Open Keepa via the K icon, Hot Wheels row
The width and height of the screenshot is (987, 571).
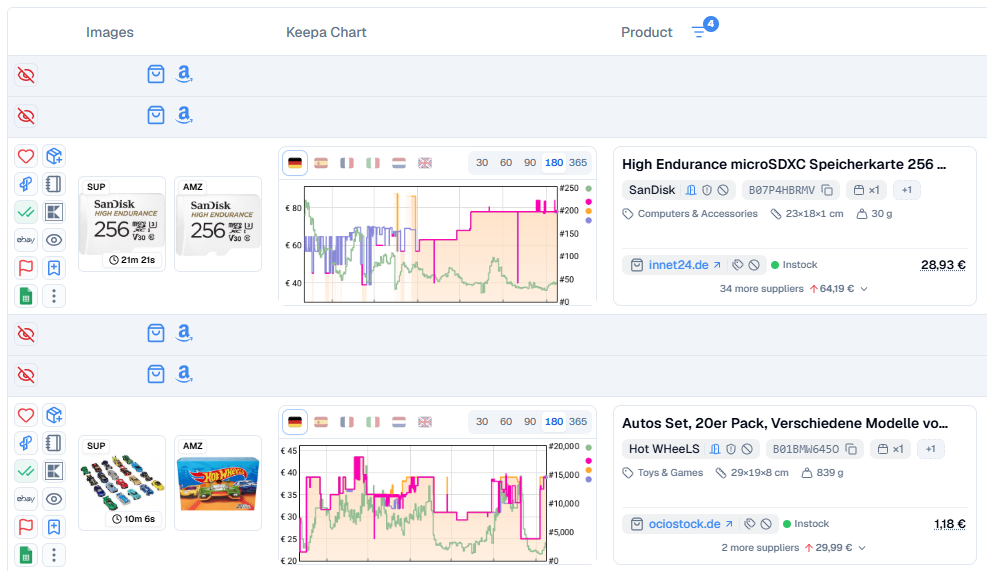coord(54,471)
